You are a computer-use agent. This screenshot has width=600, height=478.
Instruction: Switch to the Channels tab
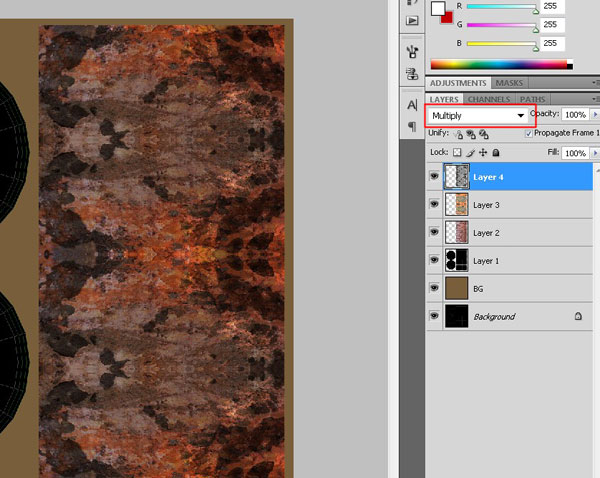489,100
